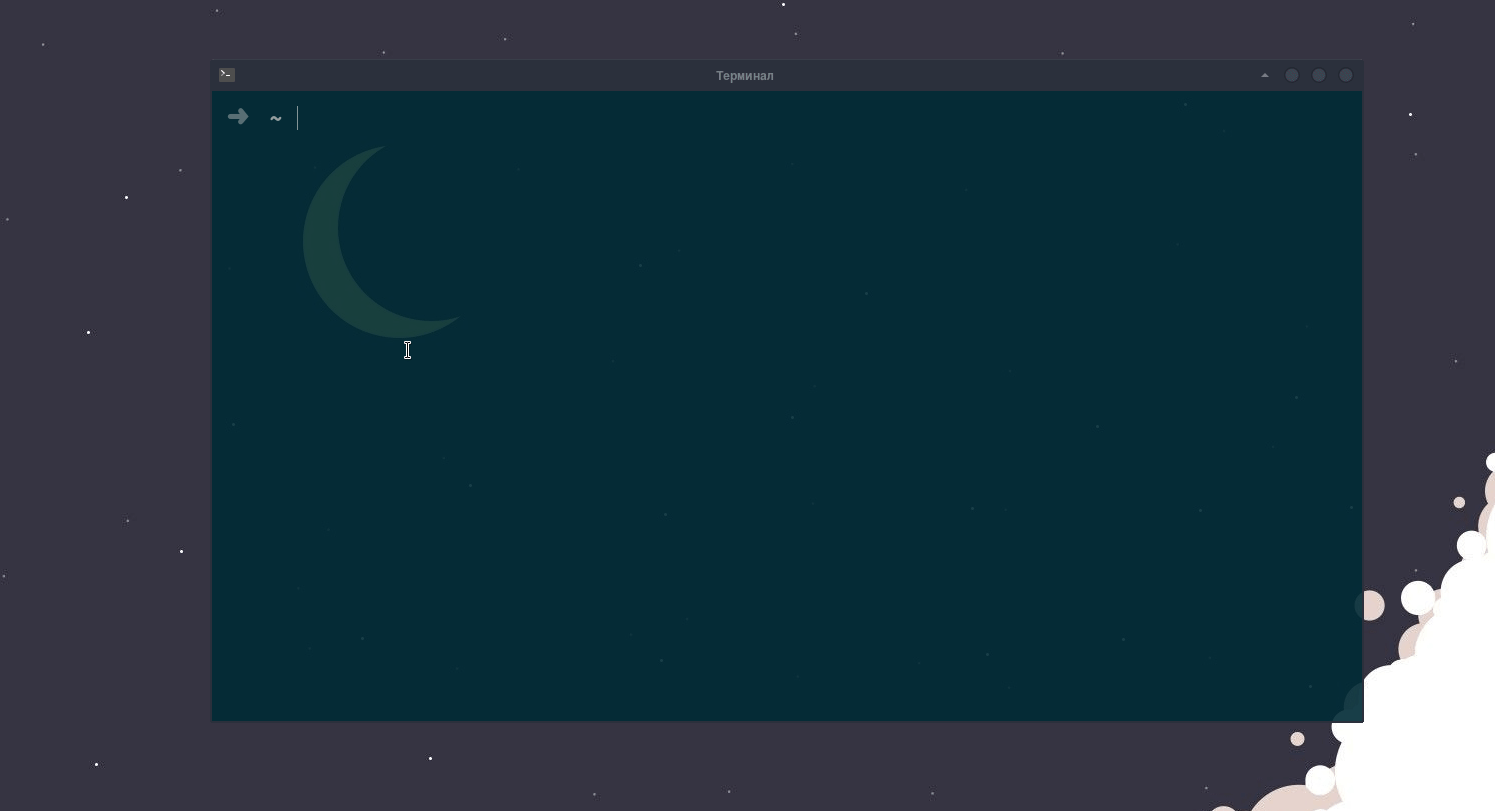Minimize the Терминал window
The image size is (1495, 811).
[1292, 75]
